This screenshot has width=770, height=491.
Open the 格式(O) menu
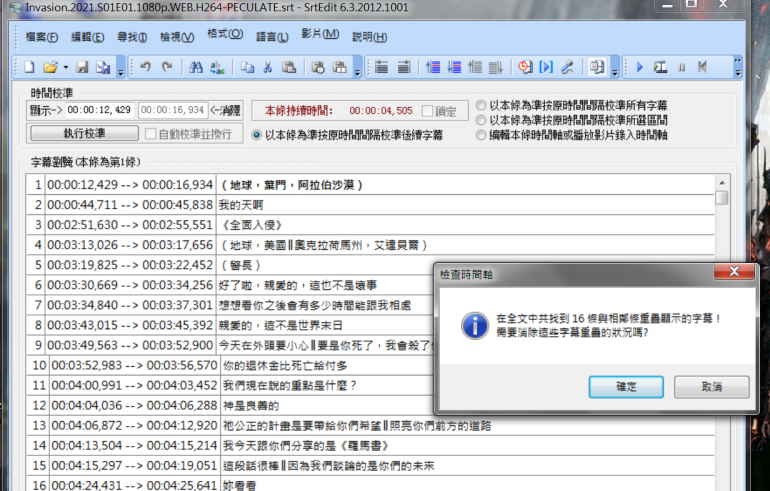coord(225,34)
